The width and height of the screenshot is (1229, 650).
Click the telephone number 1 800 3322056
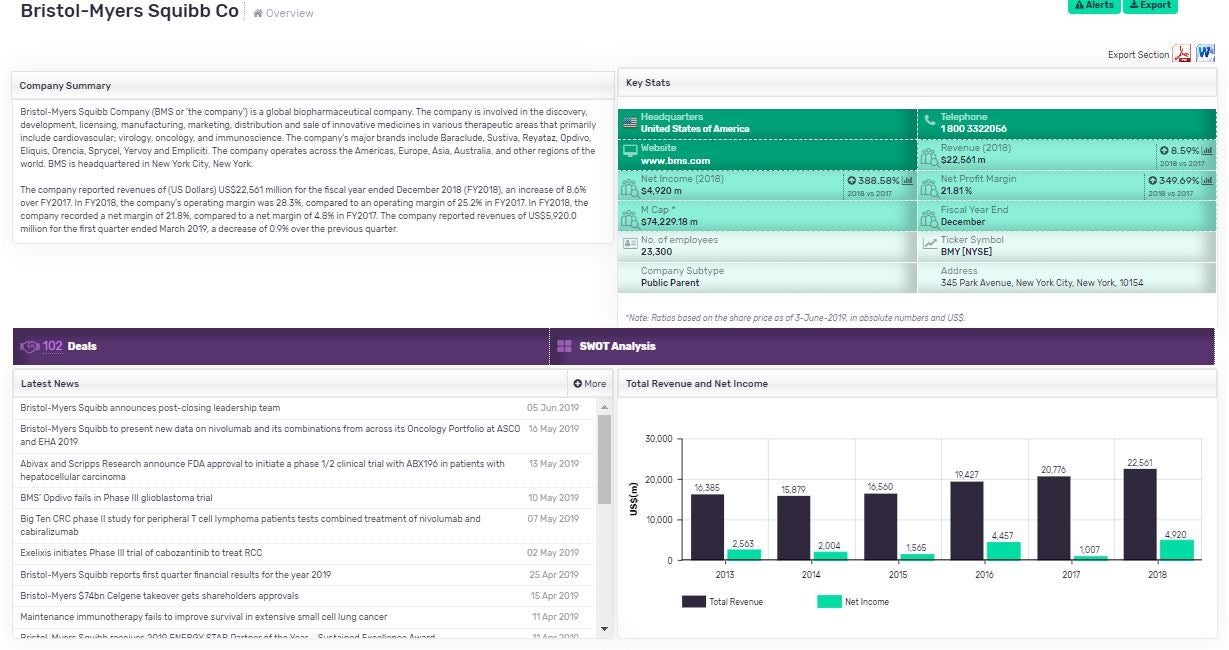[973, 129]
